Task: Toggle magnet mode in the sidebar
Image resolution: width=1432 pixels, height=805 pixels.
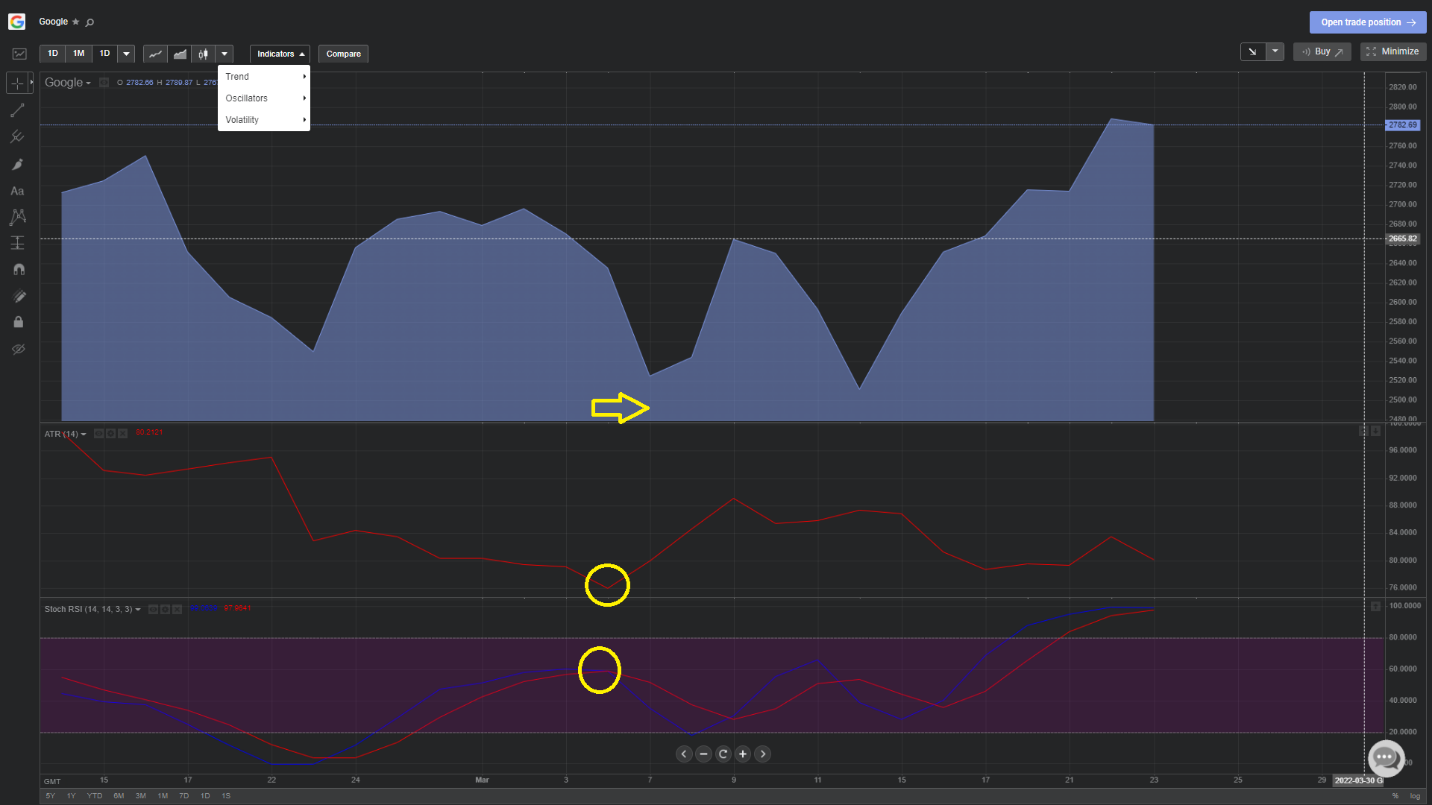Action: tap(17, 269)
